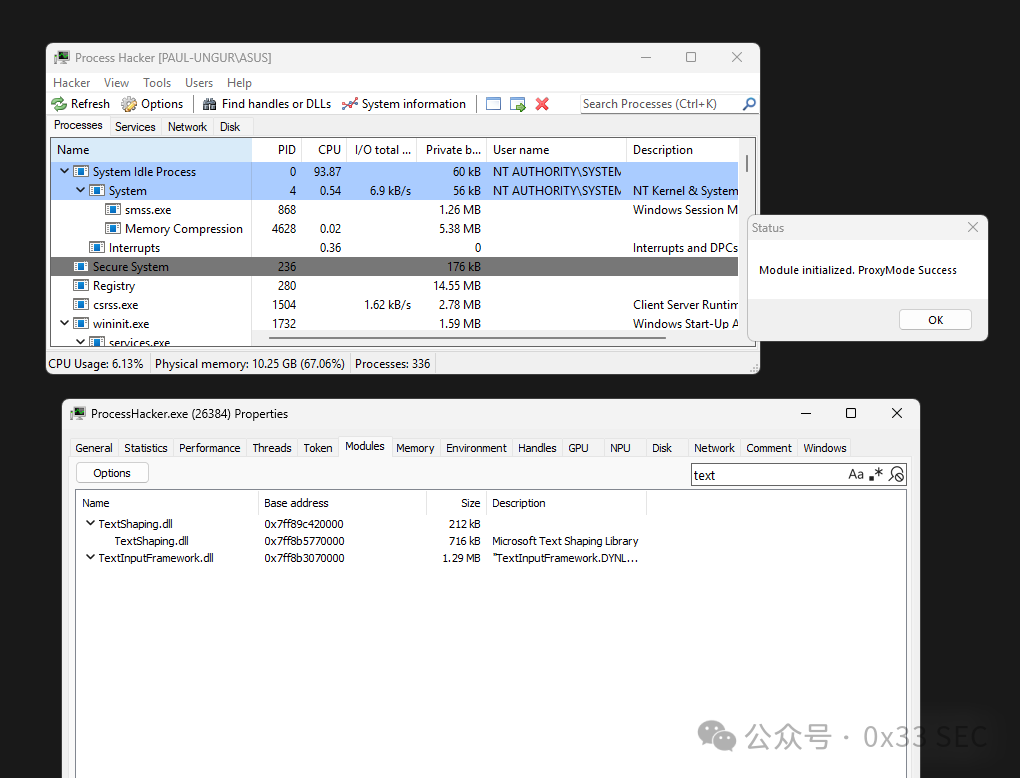
Task: Open the Help menu
Action: pos(239,83)
